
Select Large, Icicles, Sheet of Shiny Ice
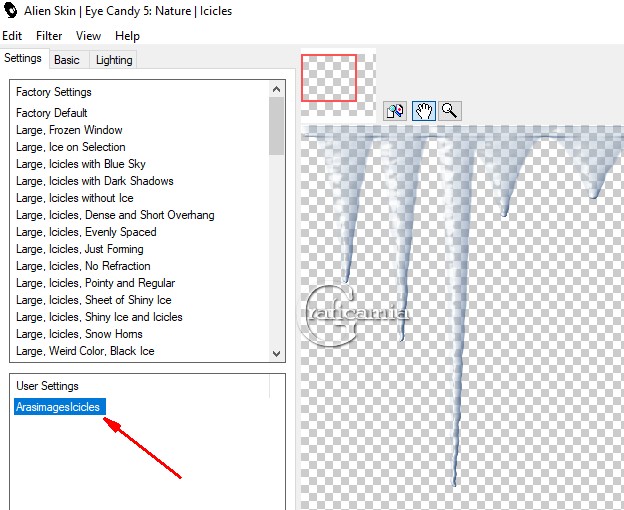click(x=94, y=300)
